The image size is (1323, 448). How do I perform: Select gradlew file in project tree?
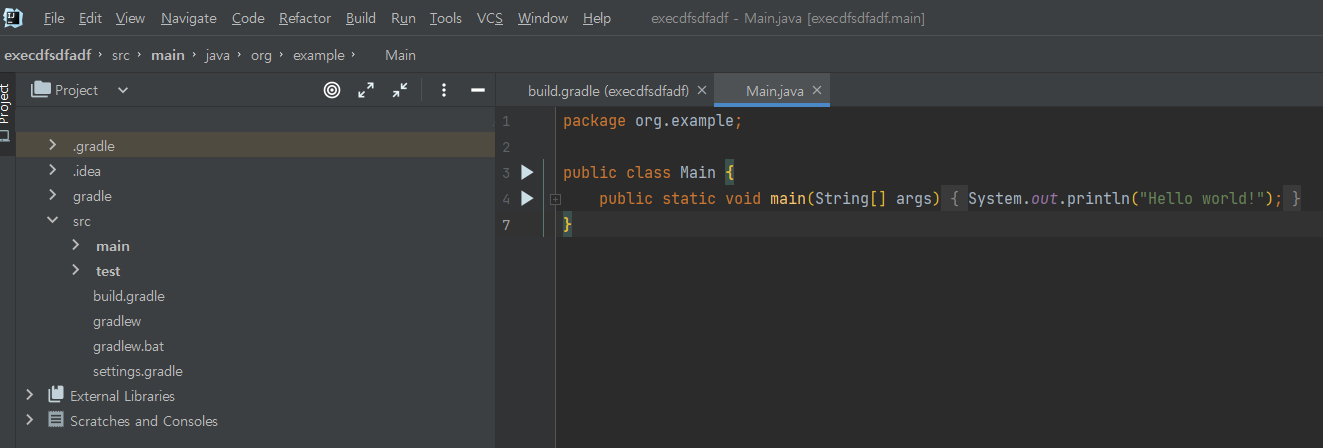coord(117,321)
